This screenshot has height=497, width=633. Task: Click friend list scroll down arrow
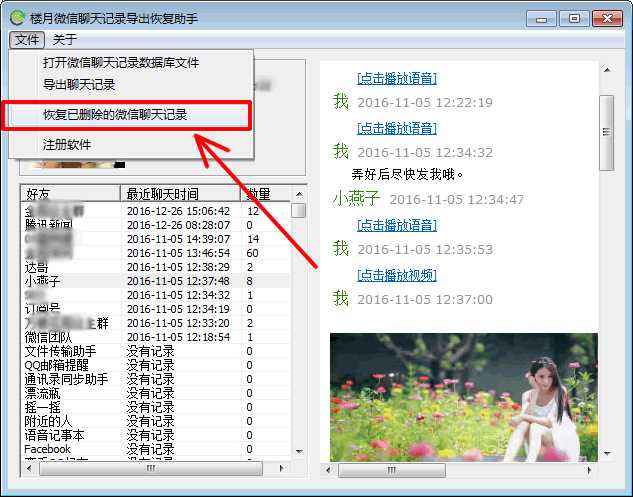tap(299, 451)
